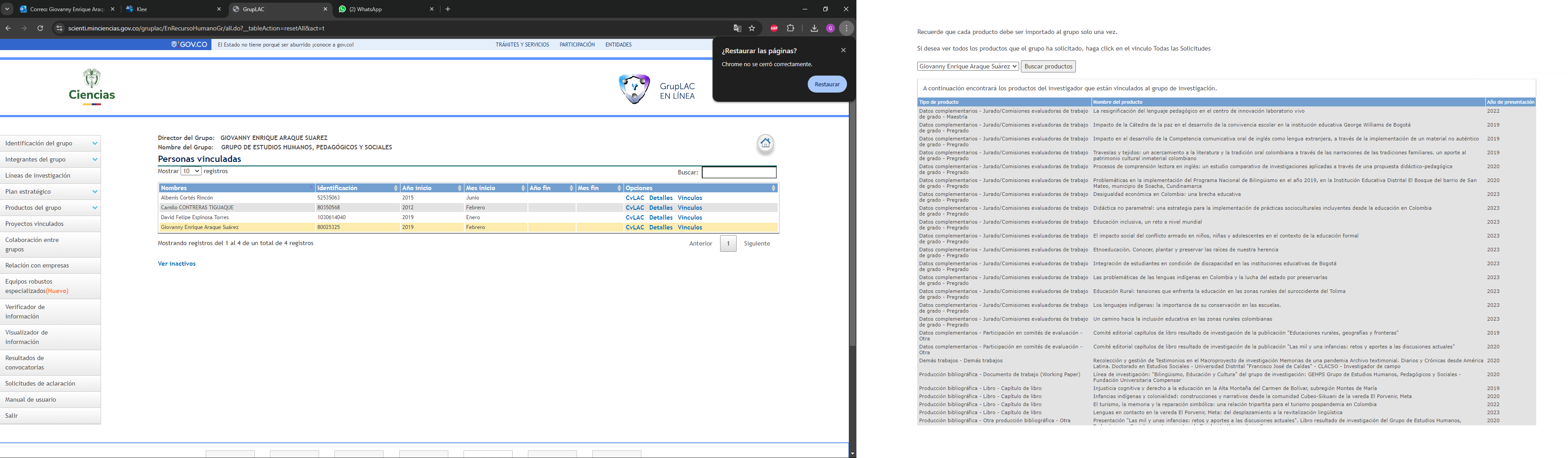Click the home icon on GrupLAC page
Image resolution: width=1568 pixels, height=458 pixels.
(x=765, y=143)
